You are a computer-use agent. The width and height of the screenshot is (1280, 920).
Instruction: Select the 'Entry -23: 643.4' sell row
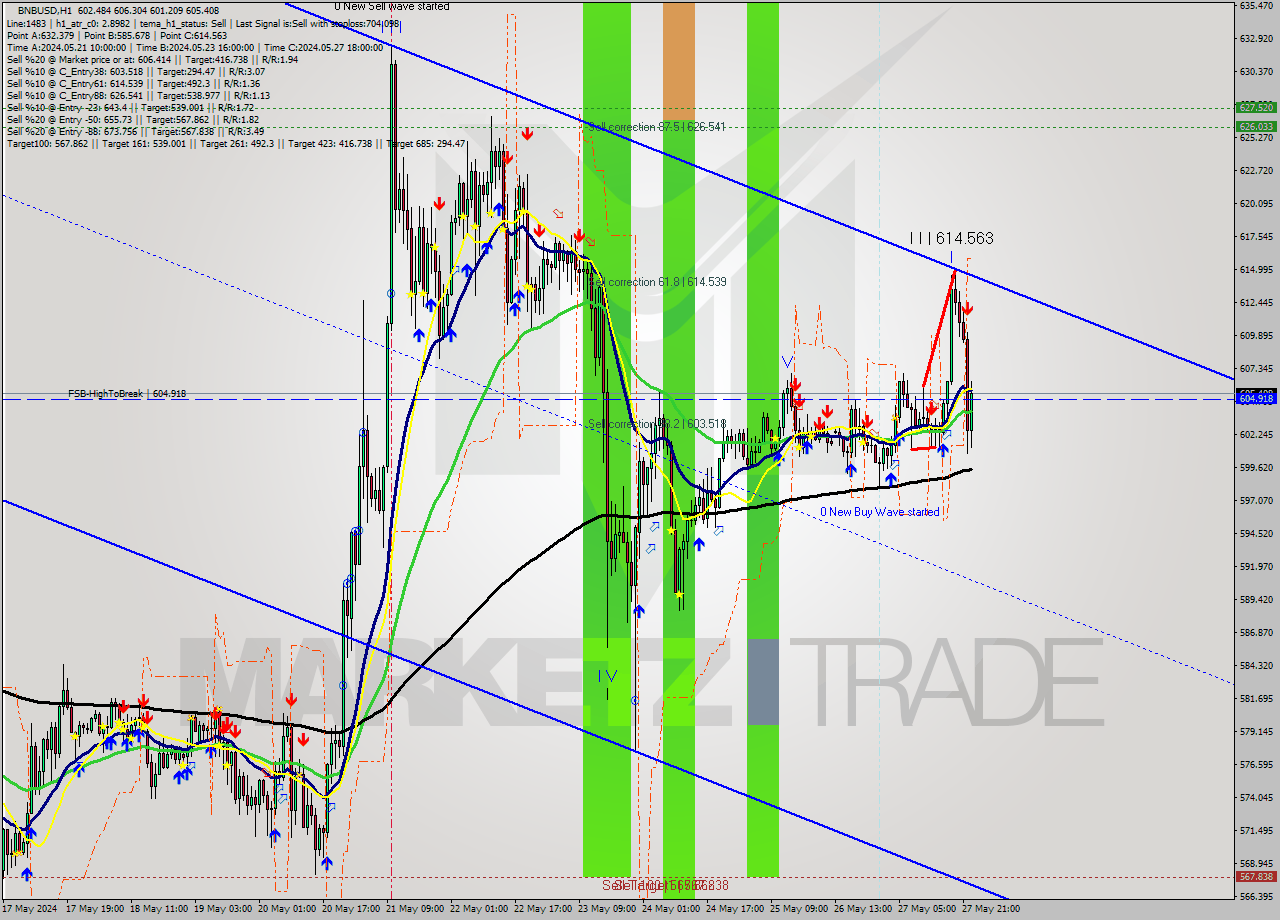click(x=130, y=107)
